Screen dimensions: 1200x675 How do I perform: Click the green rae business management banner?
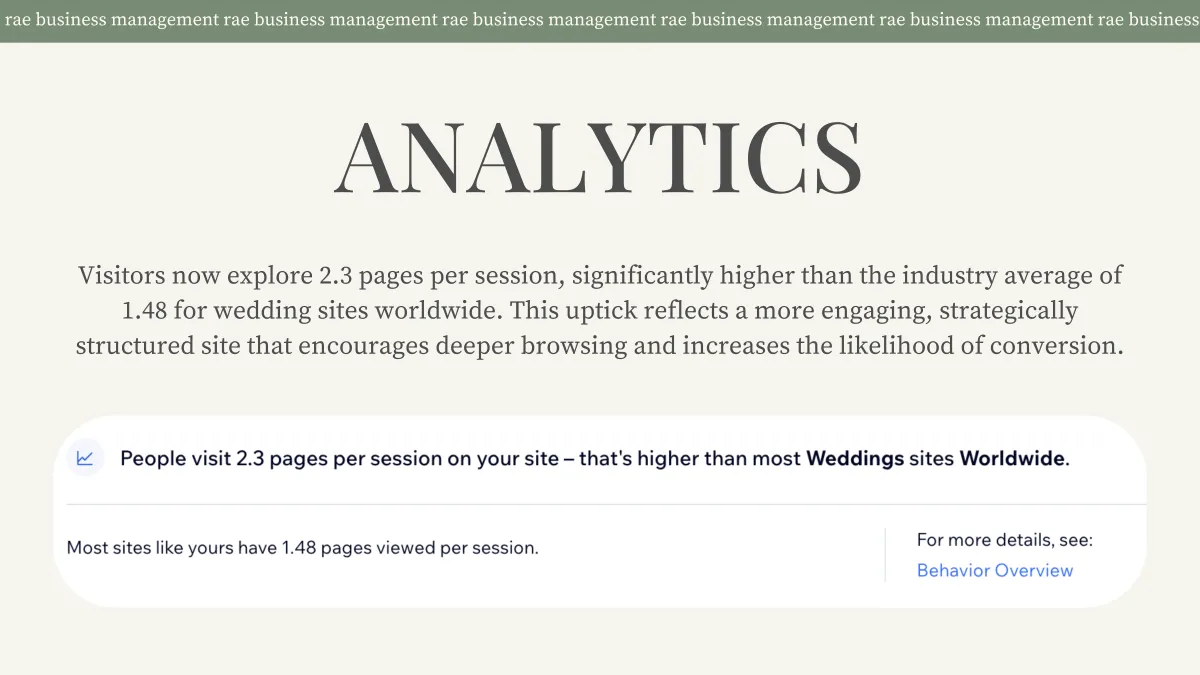tap(600, 20)
